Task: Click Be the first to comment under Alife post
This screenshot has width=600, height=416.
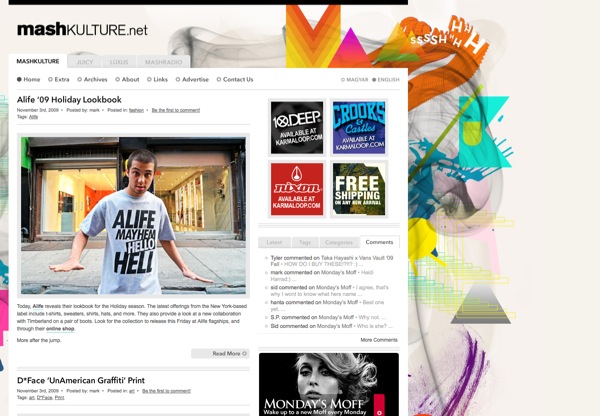Action: coord(176,110)
